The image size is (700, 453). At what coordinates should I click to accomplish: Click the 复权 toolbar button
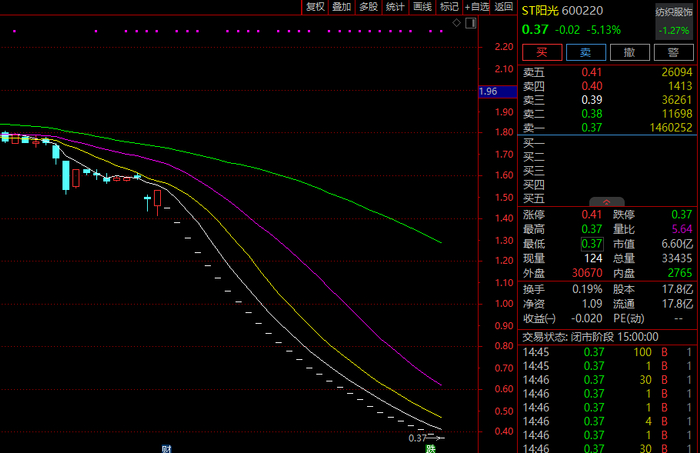315,7
